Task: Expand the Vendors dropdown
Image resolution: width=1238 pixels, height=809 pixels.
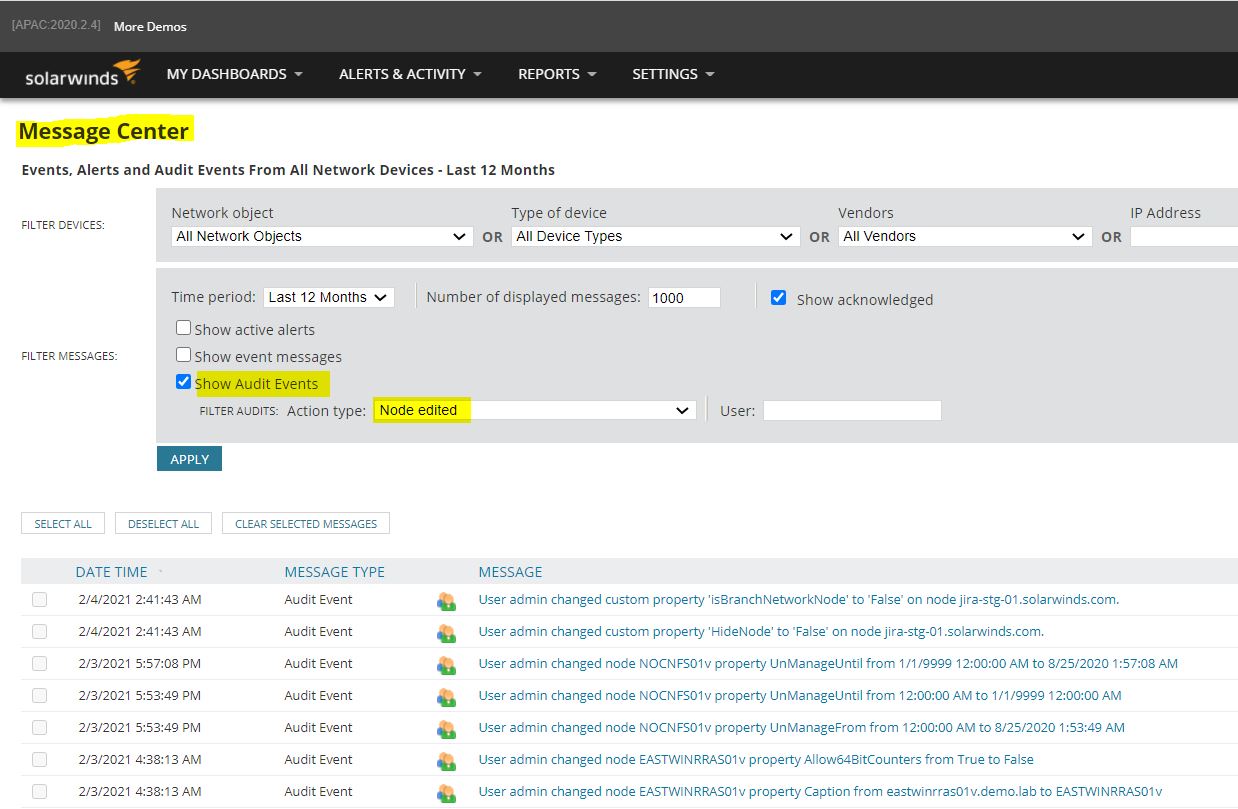Action: [964, 237]
